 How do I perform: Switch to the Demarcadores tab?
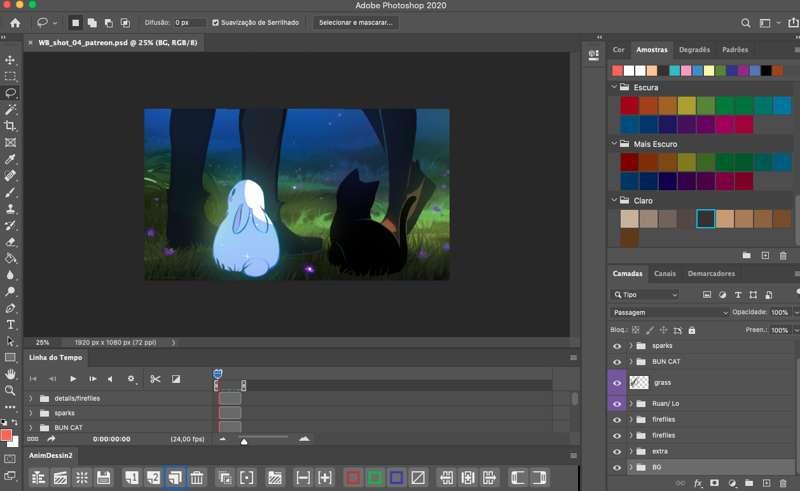coord(711,274)
